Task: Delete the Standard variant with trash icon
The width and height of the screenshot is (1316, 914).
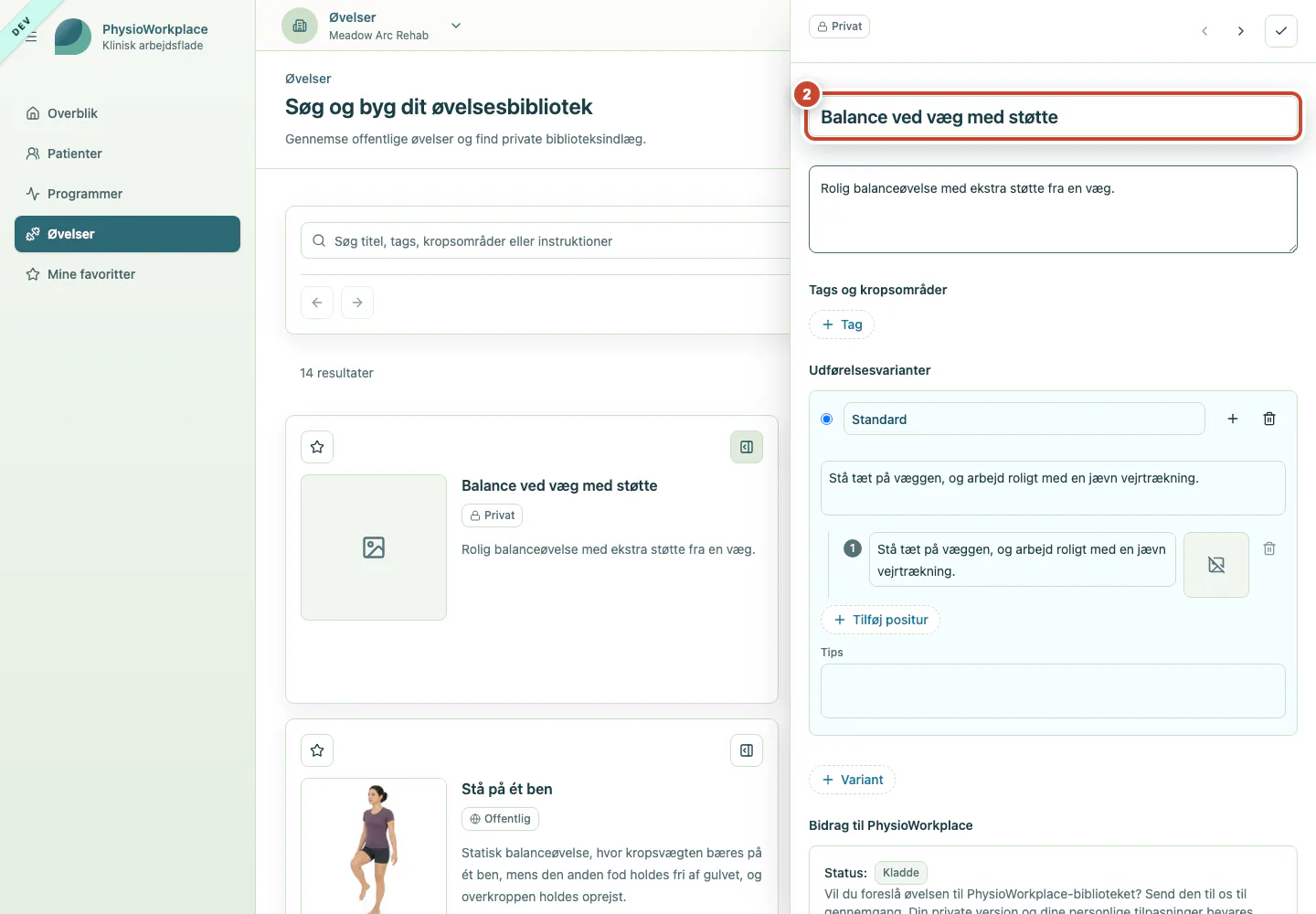Action: 1269,419
